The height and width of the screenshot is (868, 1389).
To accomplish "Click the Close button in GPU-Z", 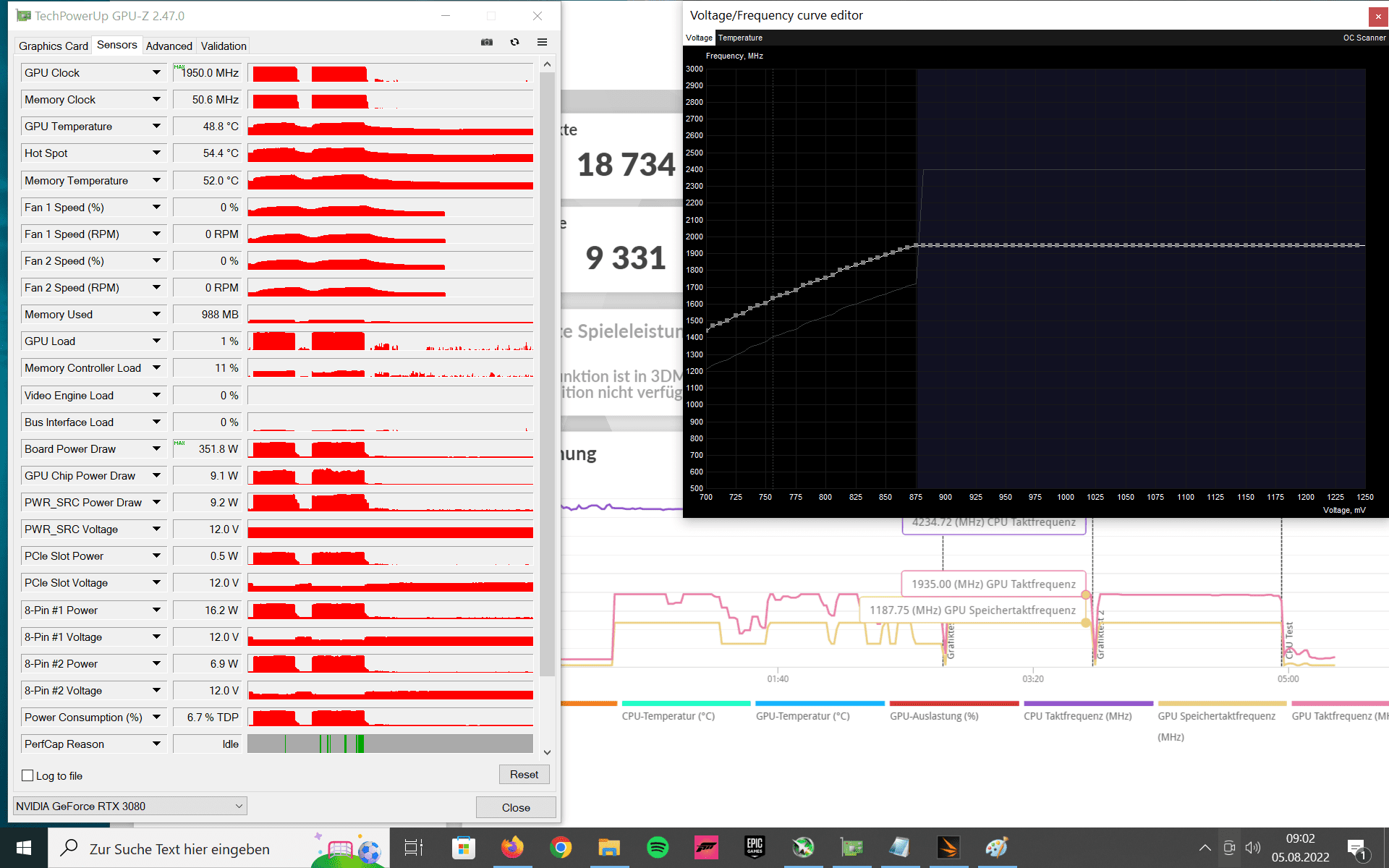I will point(516,807).
